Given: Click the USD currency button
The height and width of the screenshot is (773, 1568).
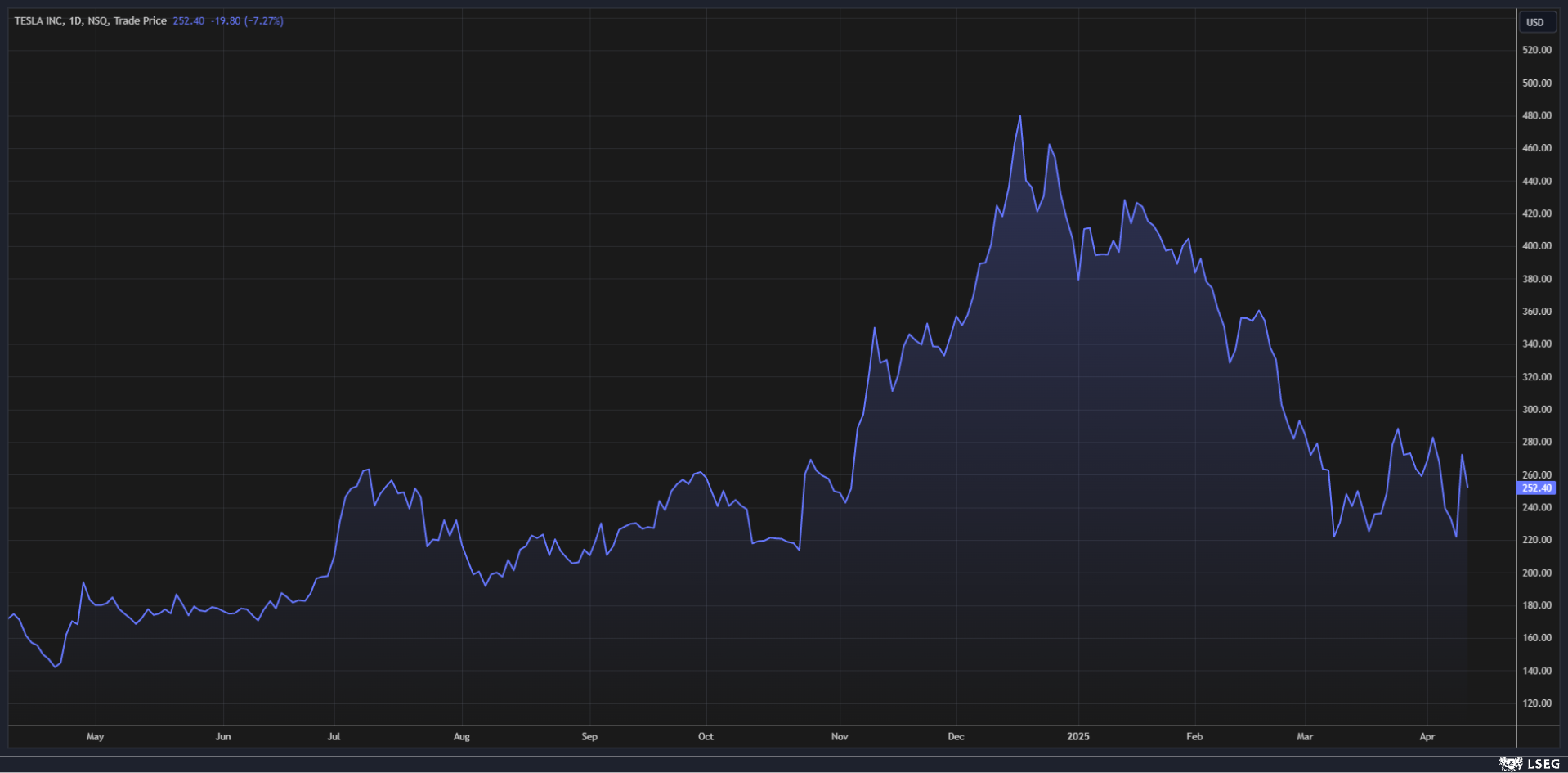Looking at the screenshot, I should (x=1536, y=22).
